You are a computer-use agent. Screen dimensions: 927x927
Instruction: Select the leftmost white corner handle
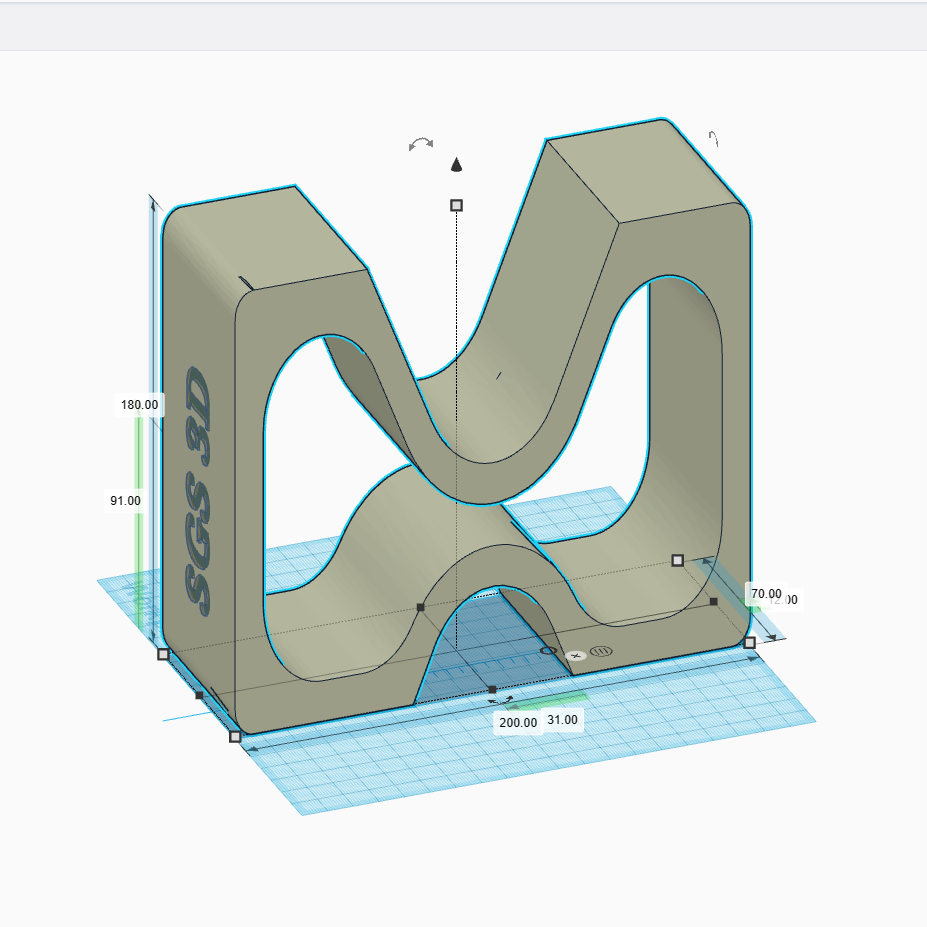pos(163,654)
